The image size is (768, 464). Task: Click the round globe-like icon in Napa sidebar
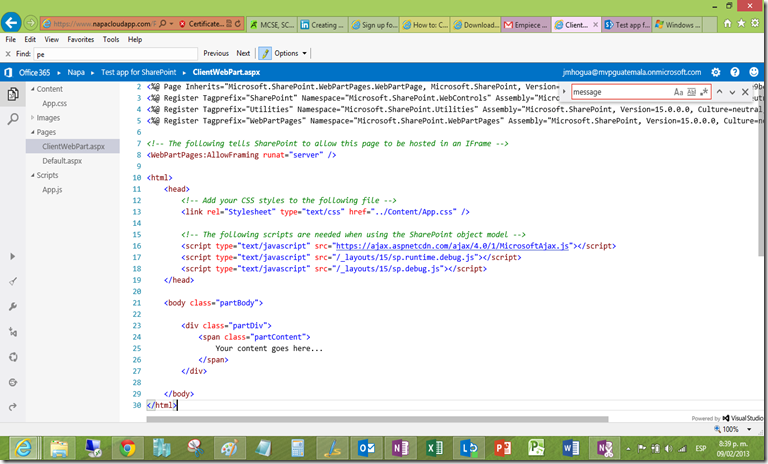pos(13,382)
